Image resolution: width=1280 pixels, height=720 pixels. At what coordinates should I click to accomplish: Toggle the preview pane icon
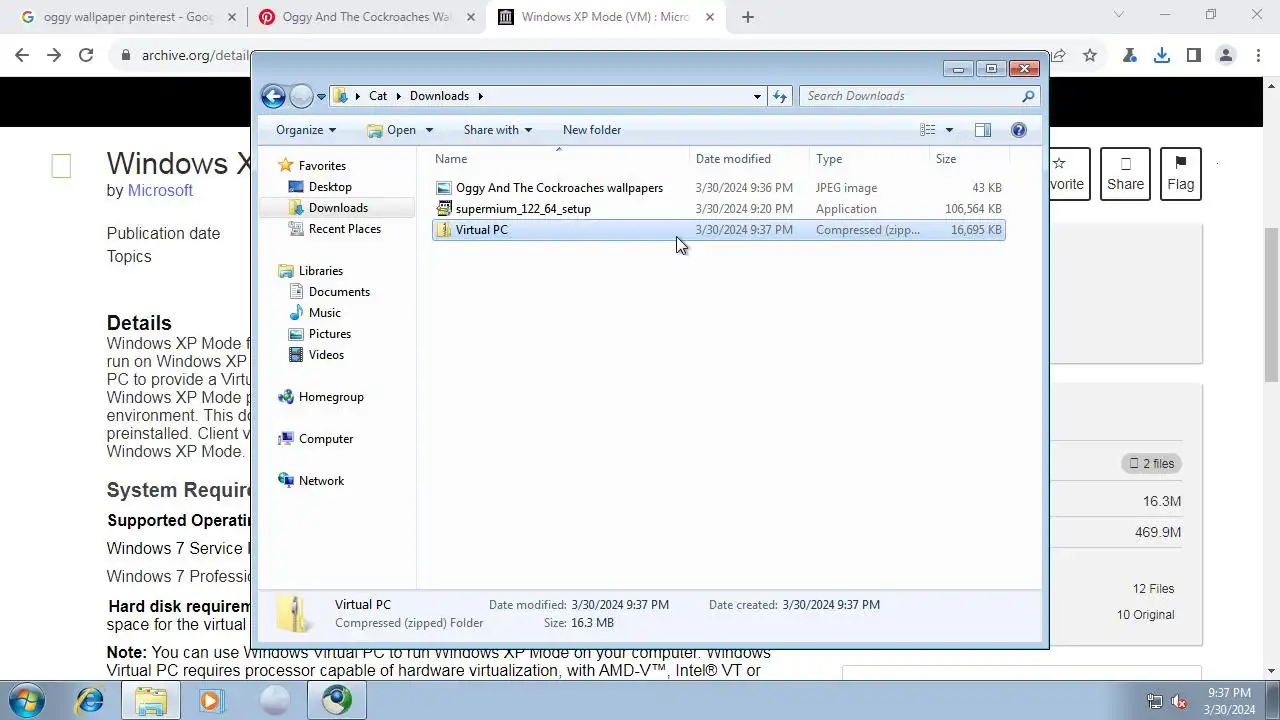(x=983, y=130)
